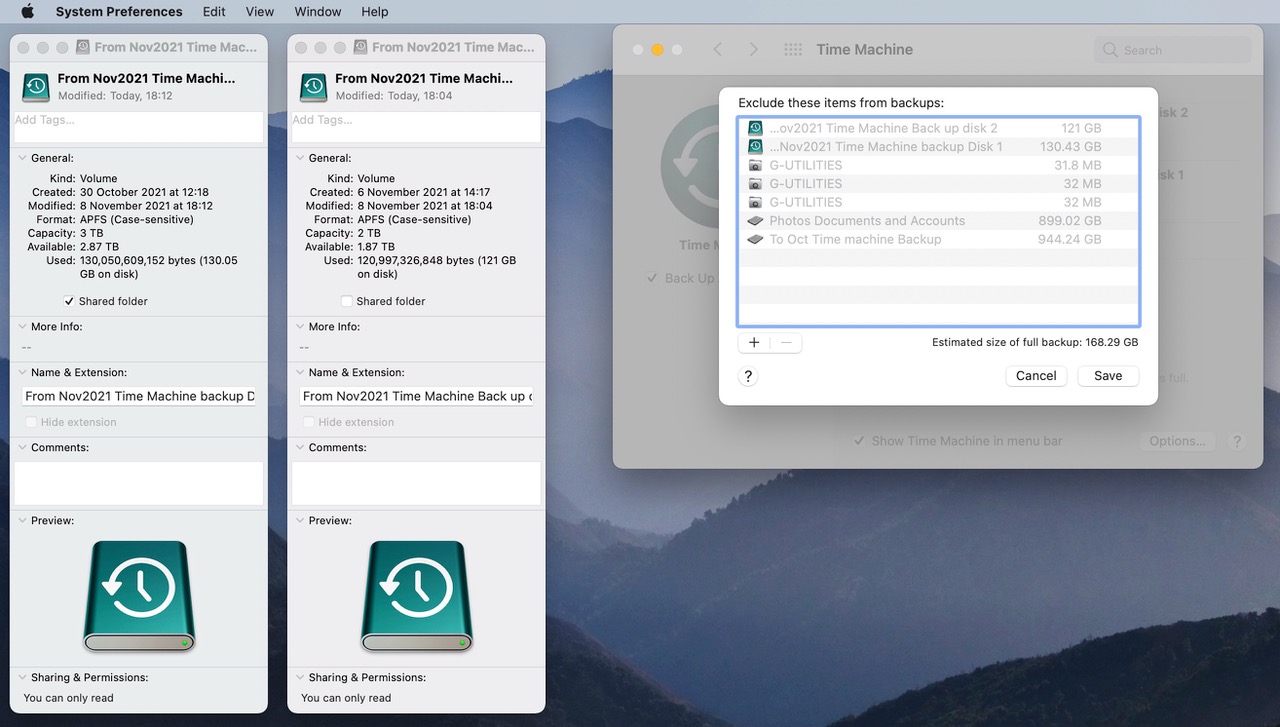Click the '944.24 GB' size in the exclusion list

[1071, 239]
